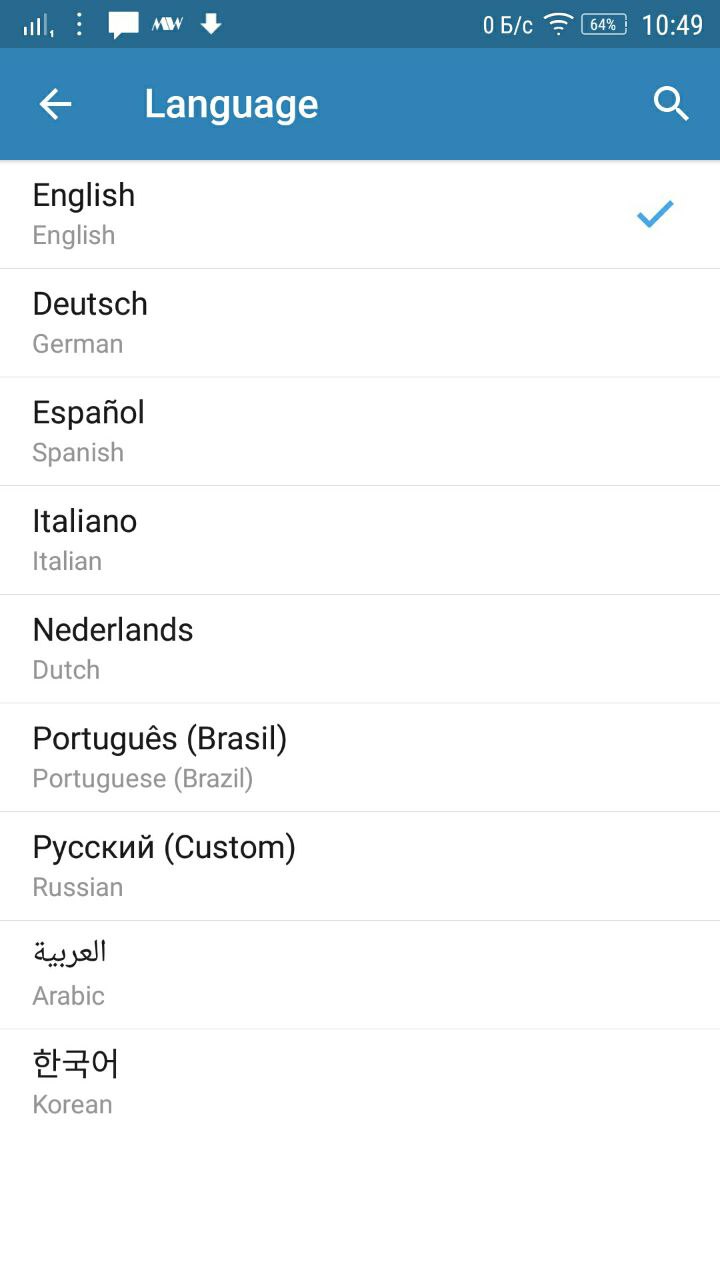Open the language search magnifier
Viewport: 720px width, 1280px height.
point(671,104)
